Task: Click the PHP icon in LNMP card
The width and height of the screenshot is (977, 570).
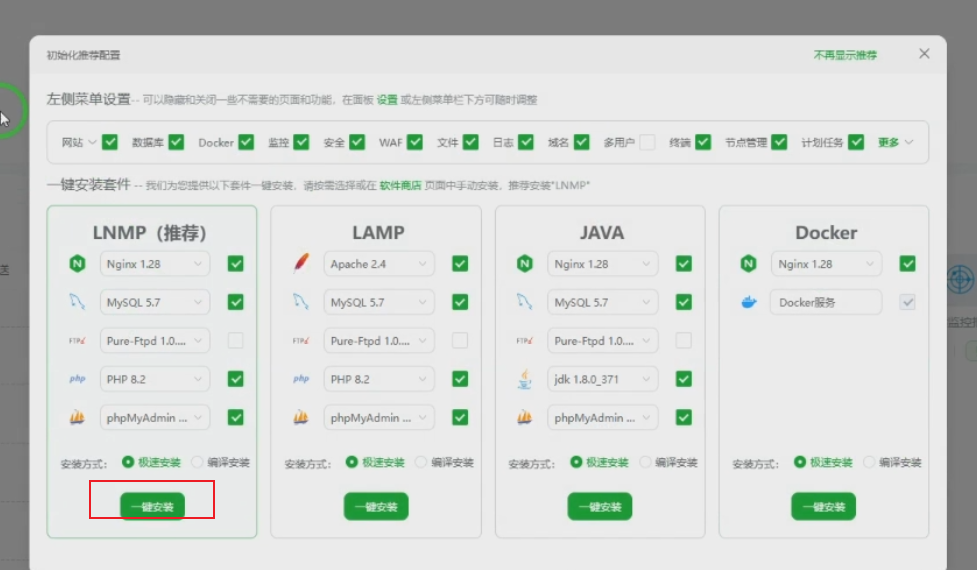Action: 77,379
